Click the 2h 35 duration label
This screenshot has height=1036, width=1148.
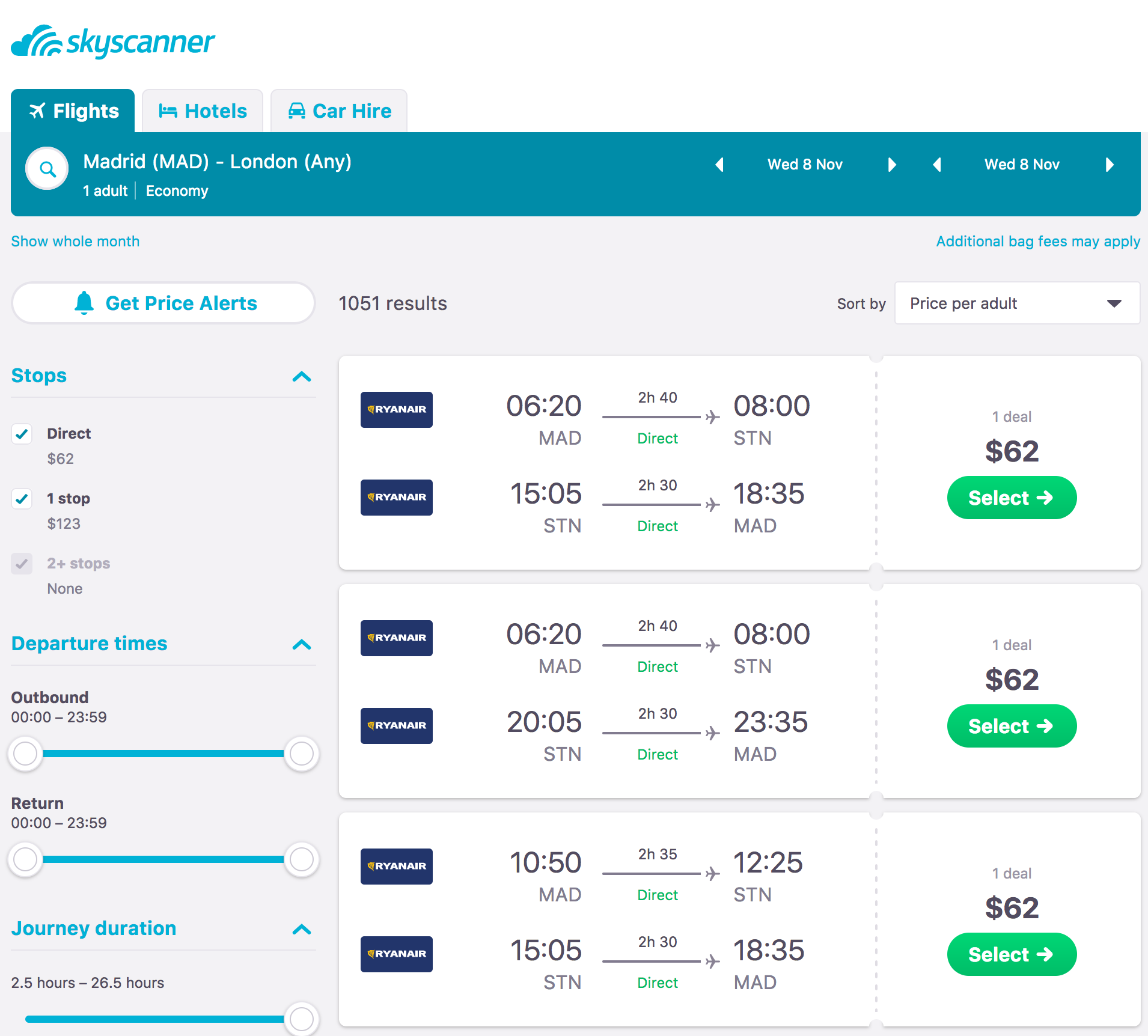(658, 854)
